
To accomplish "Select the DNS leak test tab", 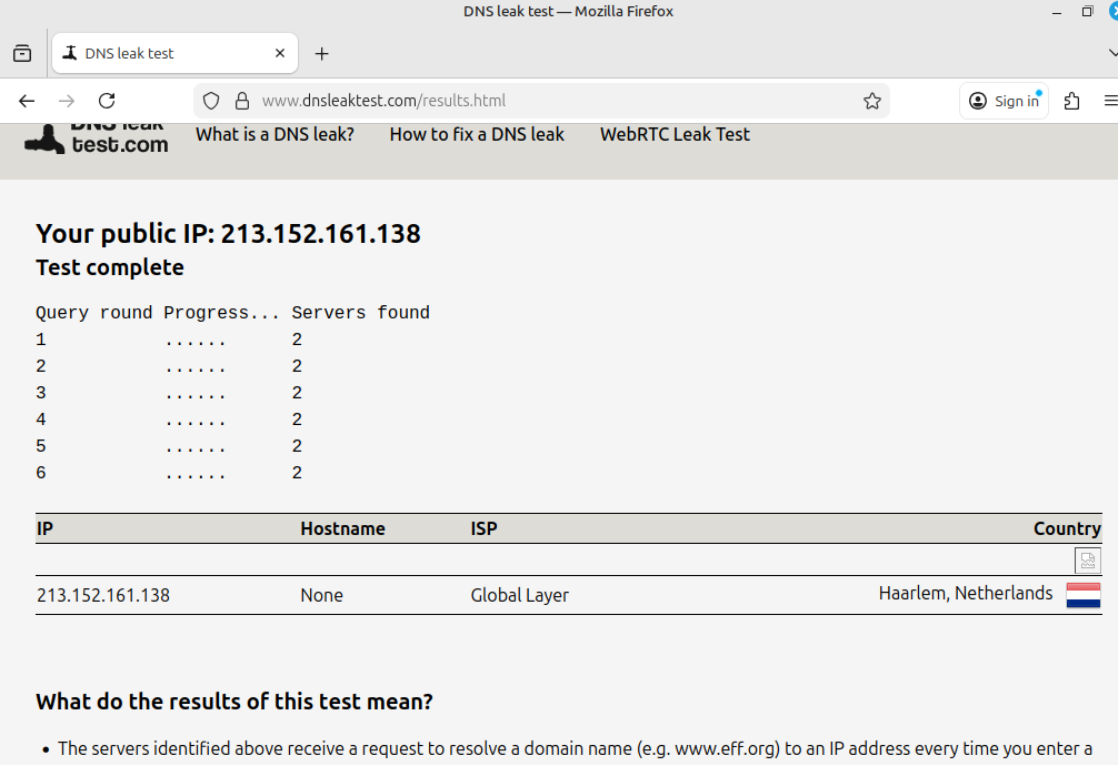I will coord(160,54).
